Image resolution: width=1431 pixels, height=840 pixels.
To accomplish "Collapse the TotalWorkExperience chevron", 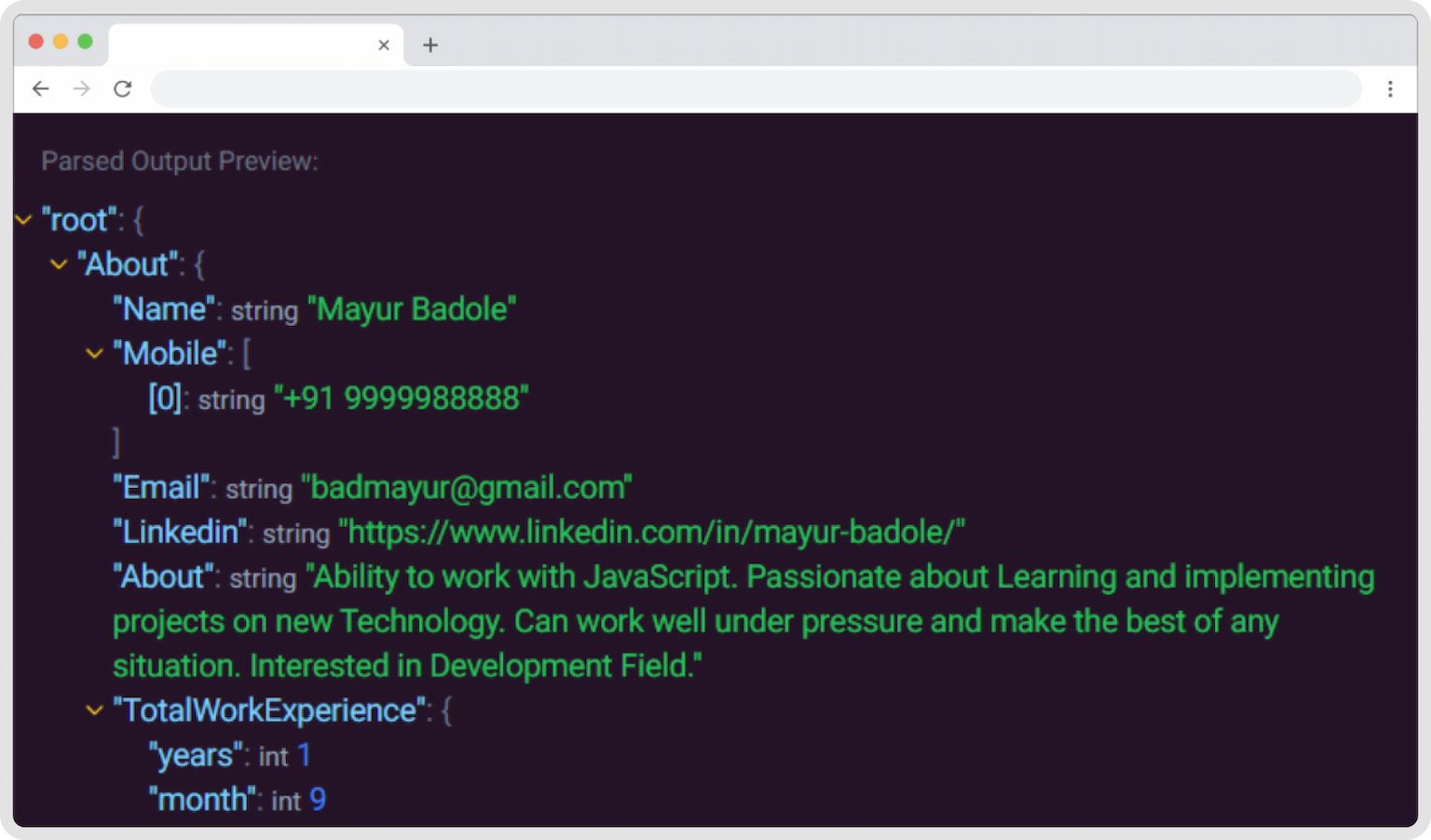I will [94, 710].
